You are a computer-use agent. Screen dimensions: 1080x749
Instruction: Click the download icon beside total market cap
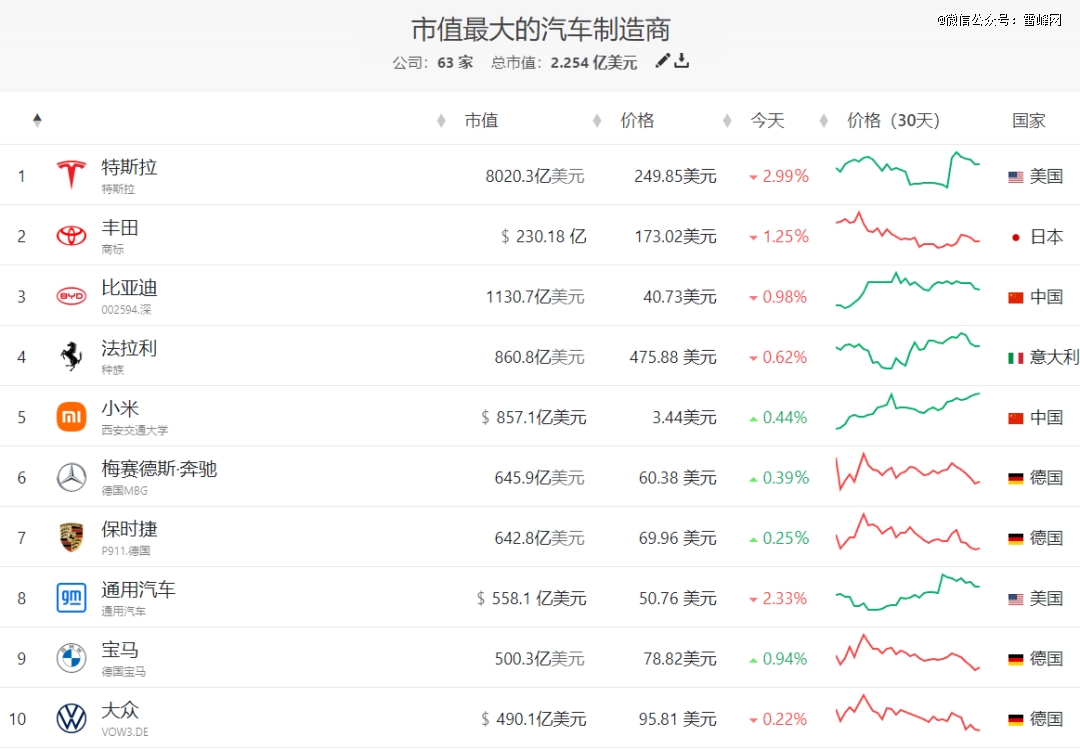(681, 61)
